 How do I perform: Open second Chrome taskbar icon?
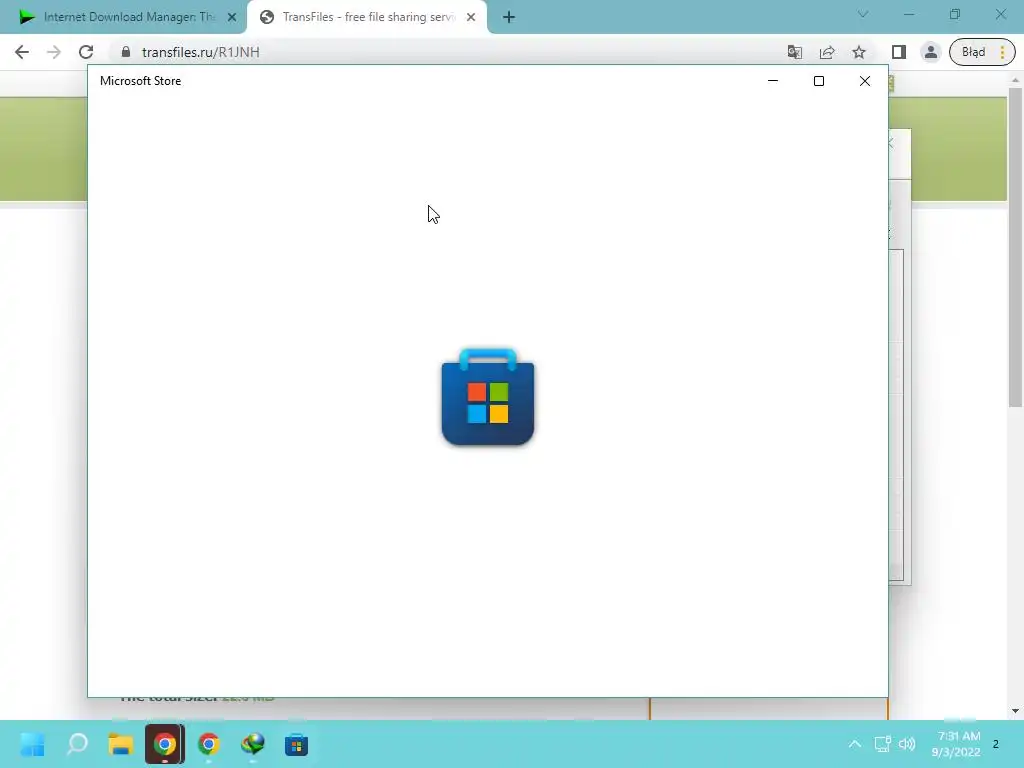(x=208, y=744)
